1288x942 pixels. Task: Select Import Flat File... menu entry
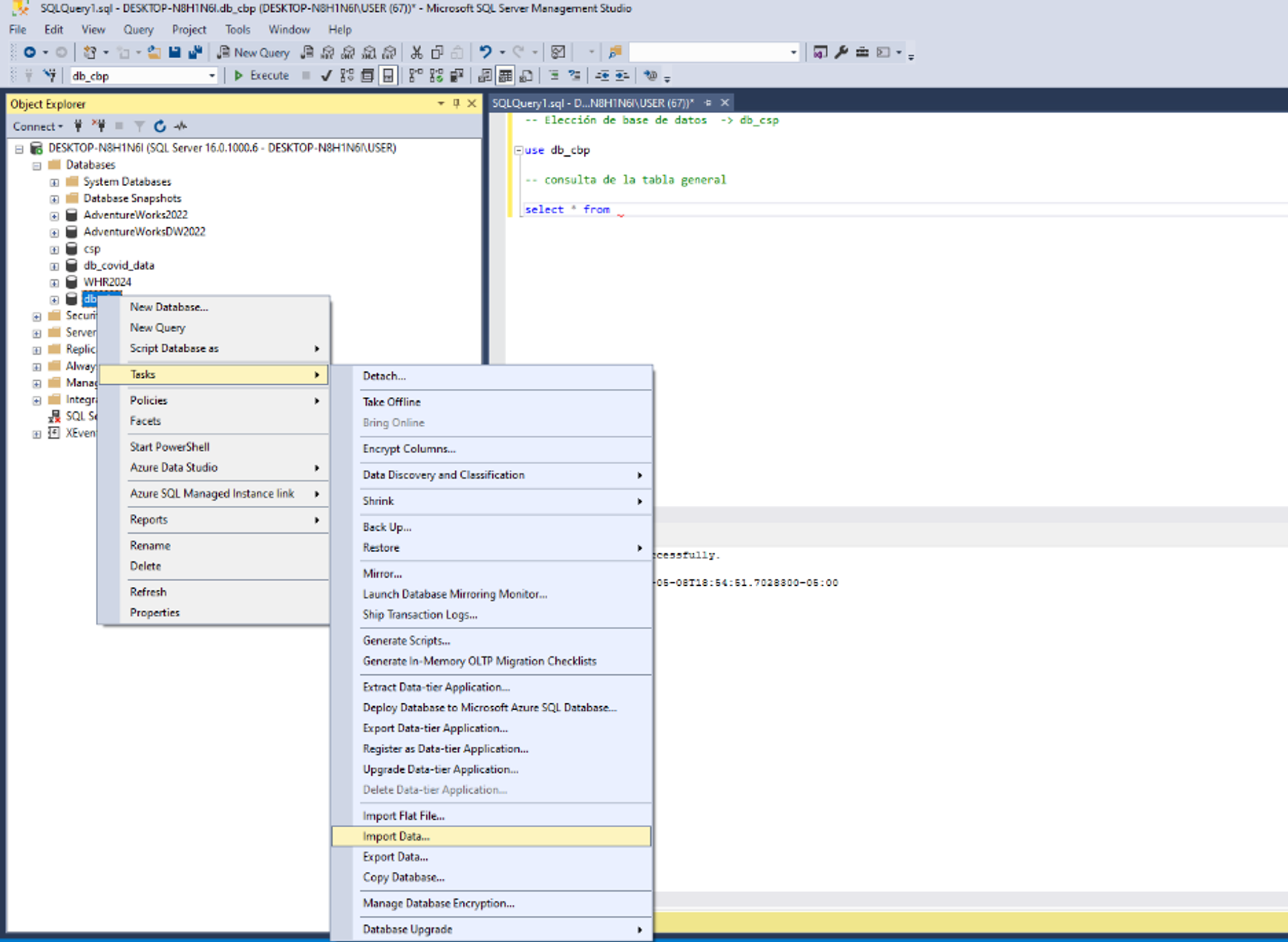pyautogui.click(x=491, y=816)
